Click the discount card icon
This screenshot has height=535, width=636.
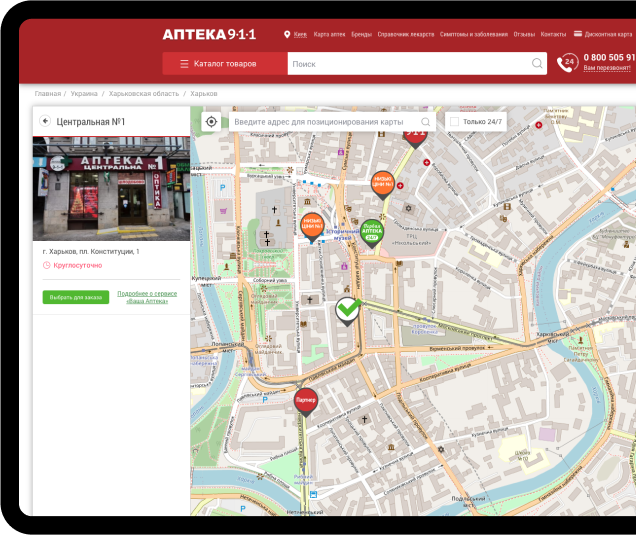point(578,34)
